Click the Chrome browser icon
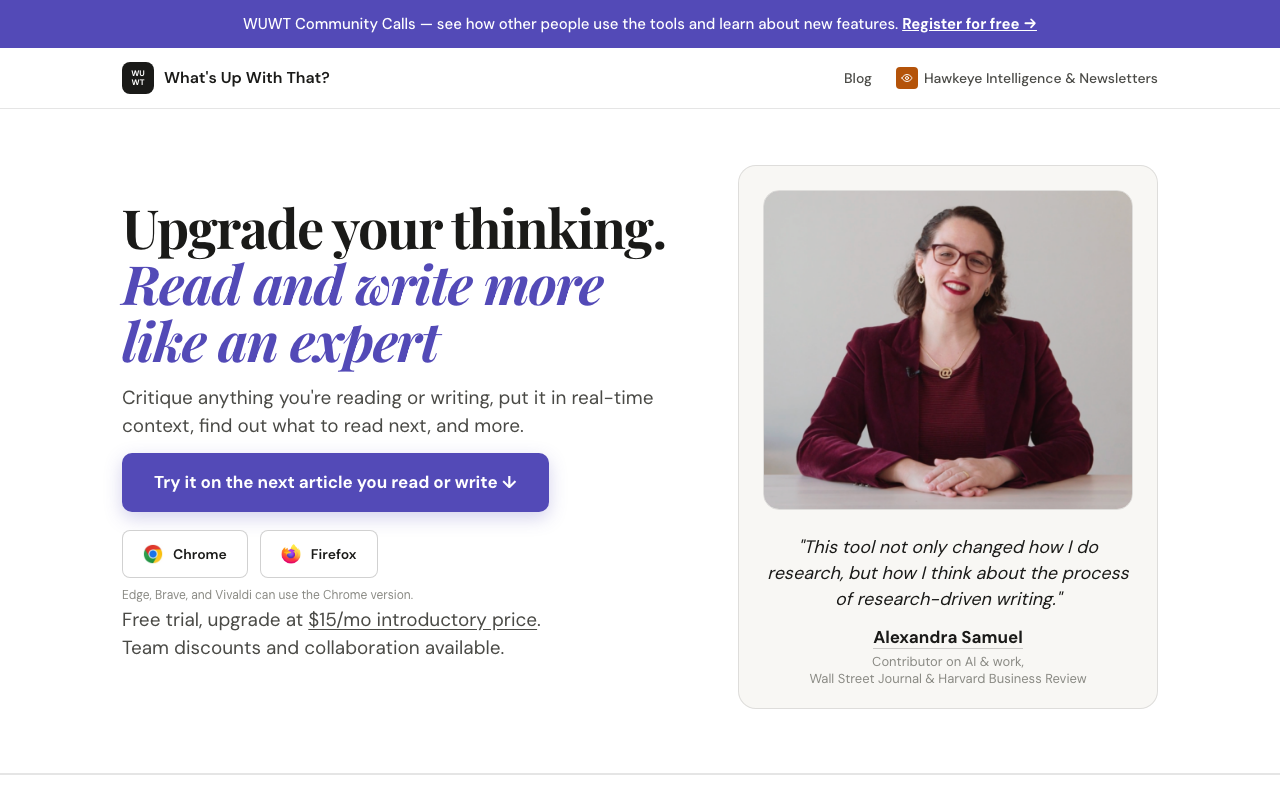Screen dimensions: 1280x800 coord(153,554)
